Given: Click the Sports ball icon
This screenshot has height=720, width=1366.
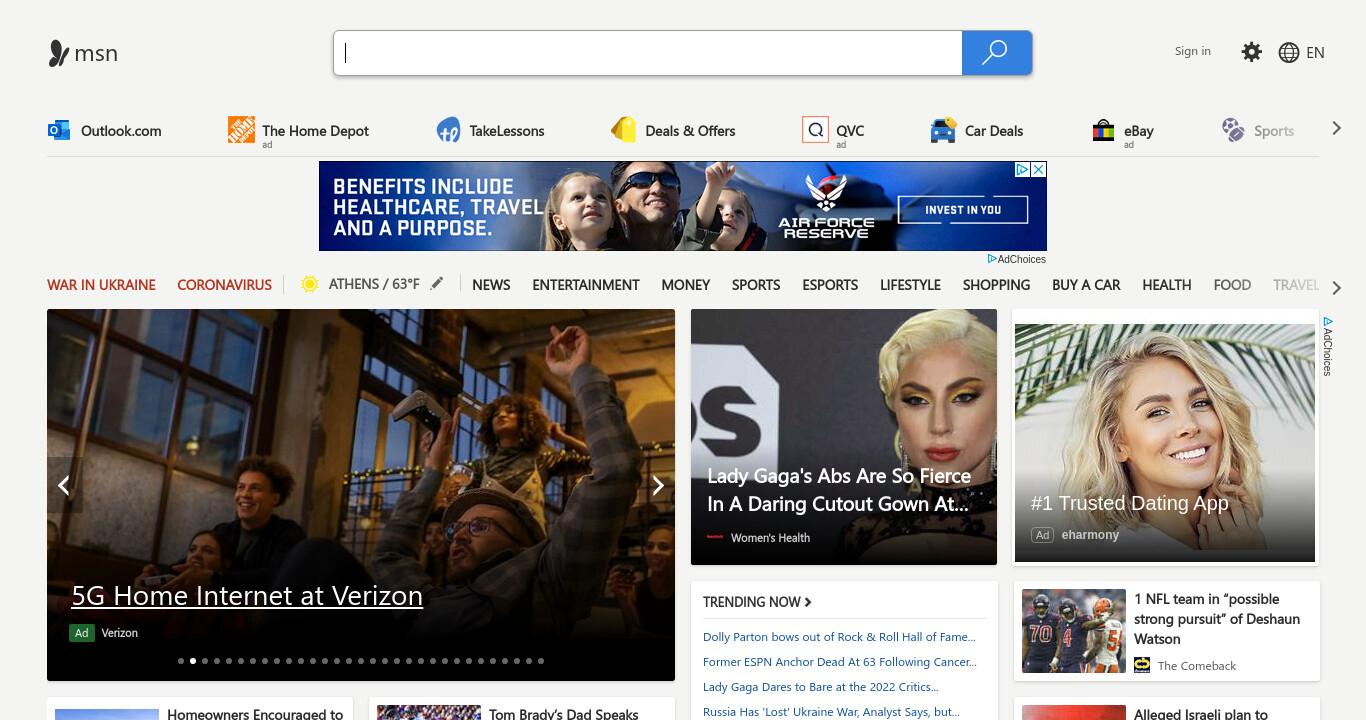Looking at the screenshot, I should point(1233,129).
